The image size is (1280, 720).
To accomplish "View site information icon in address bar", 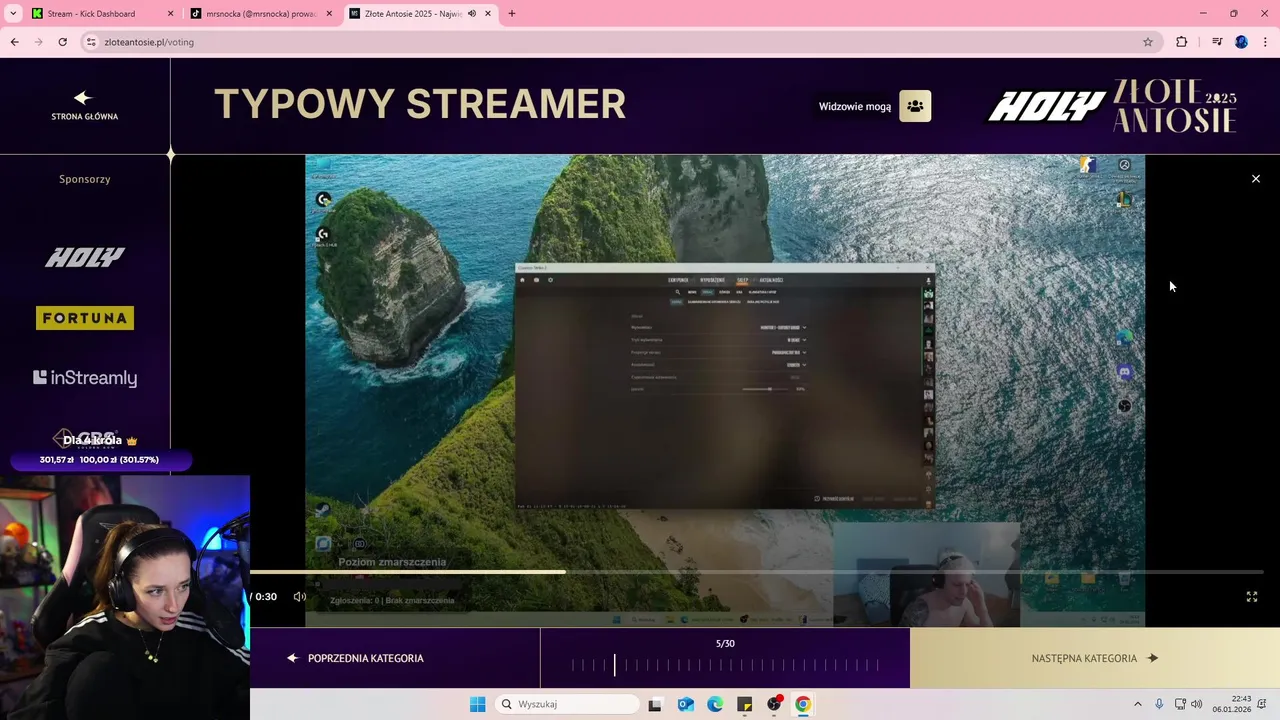I will (91, 42).
